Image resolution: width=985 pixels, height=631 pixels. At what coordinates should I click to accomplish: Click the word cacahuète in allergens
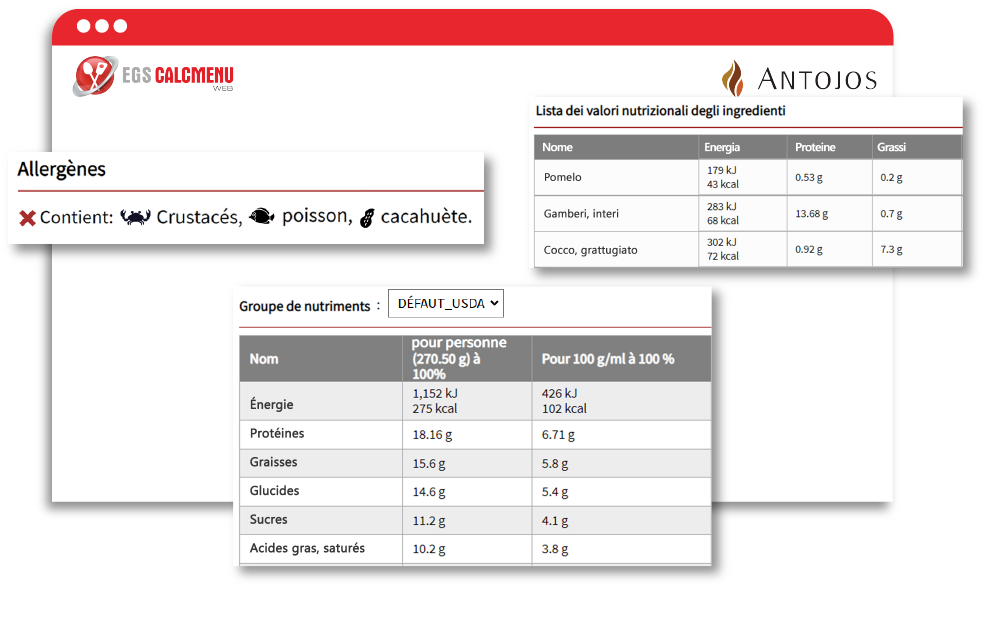[426, 216]
